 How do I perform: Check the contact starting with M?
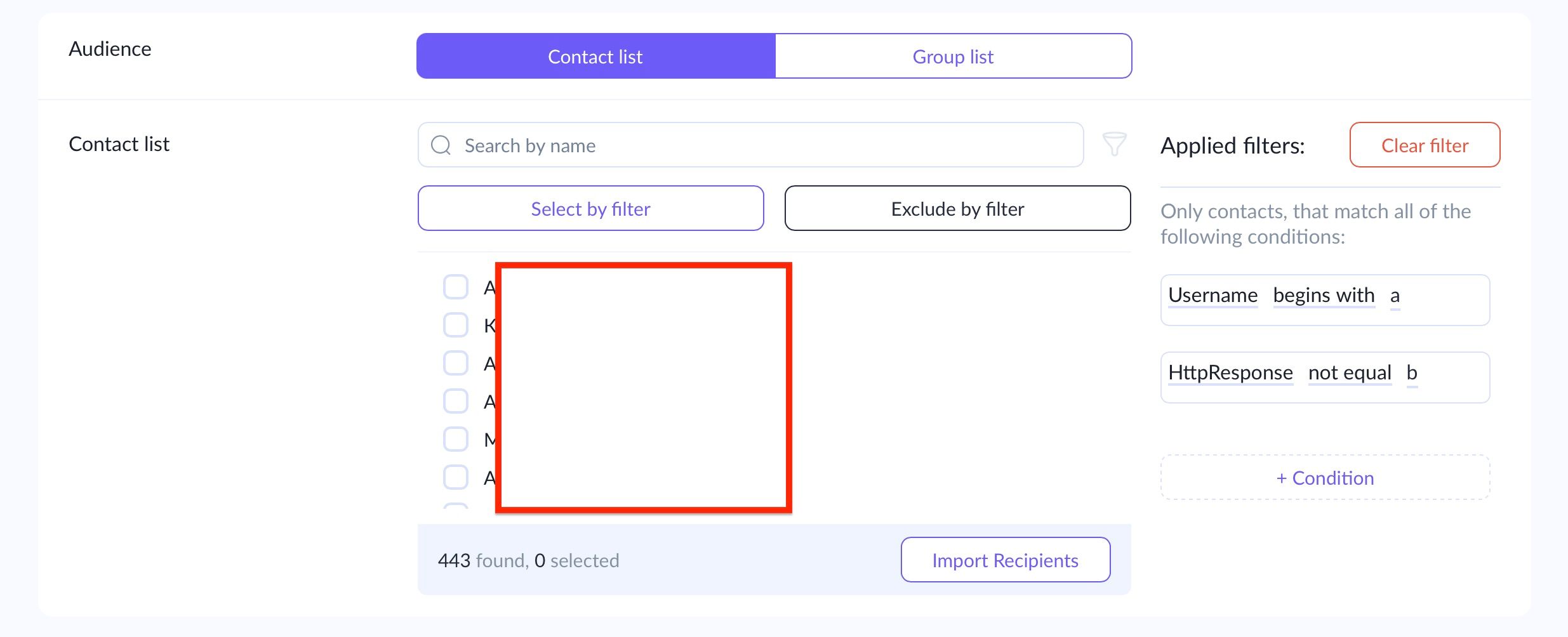tap(455, 439)
